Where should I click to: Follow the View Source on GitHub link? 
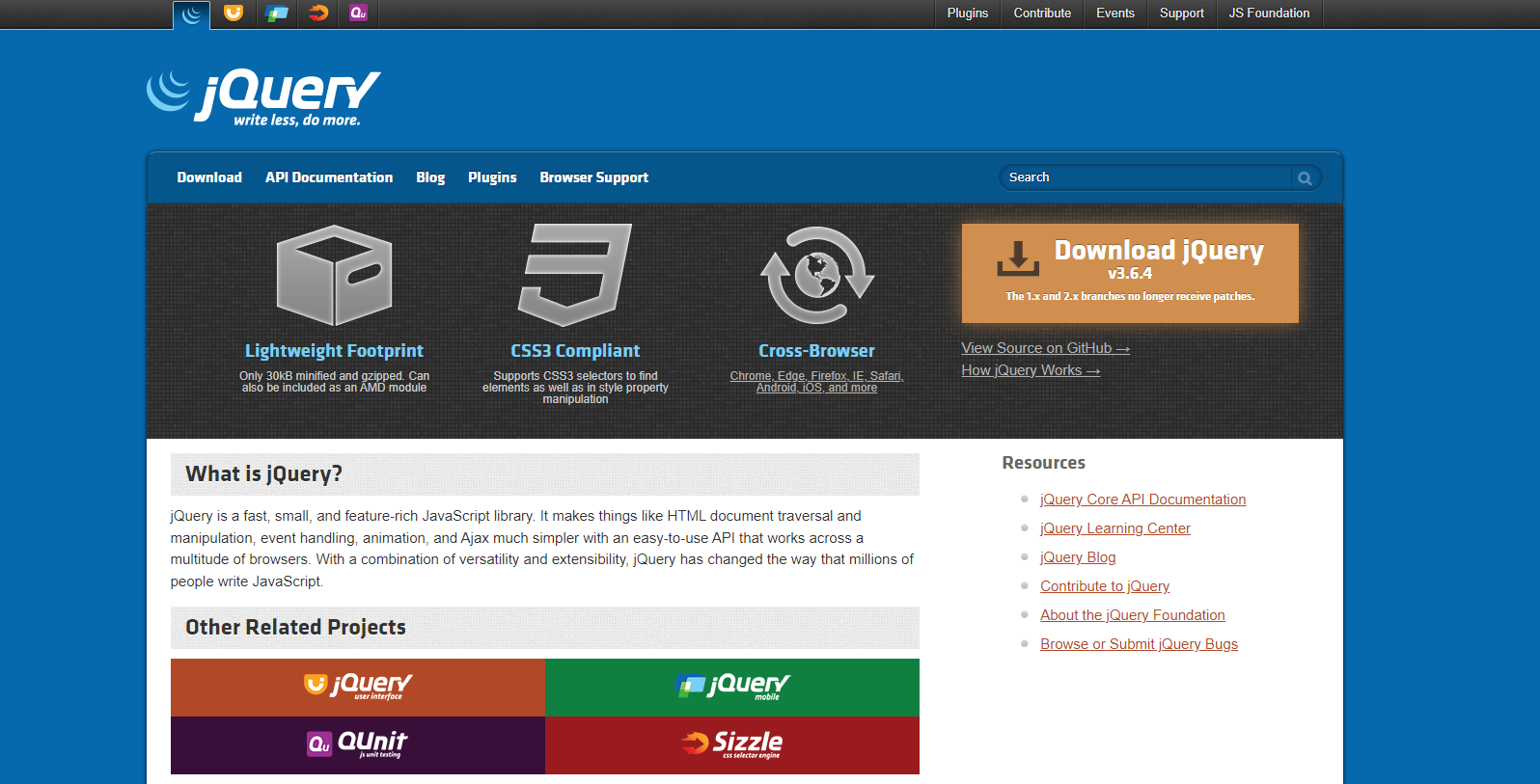(1045, 348)
